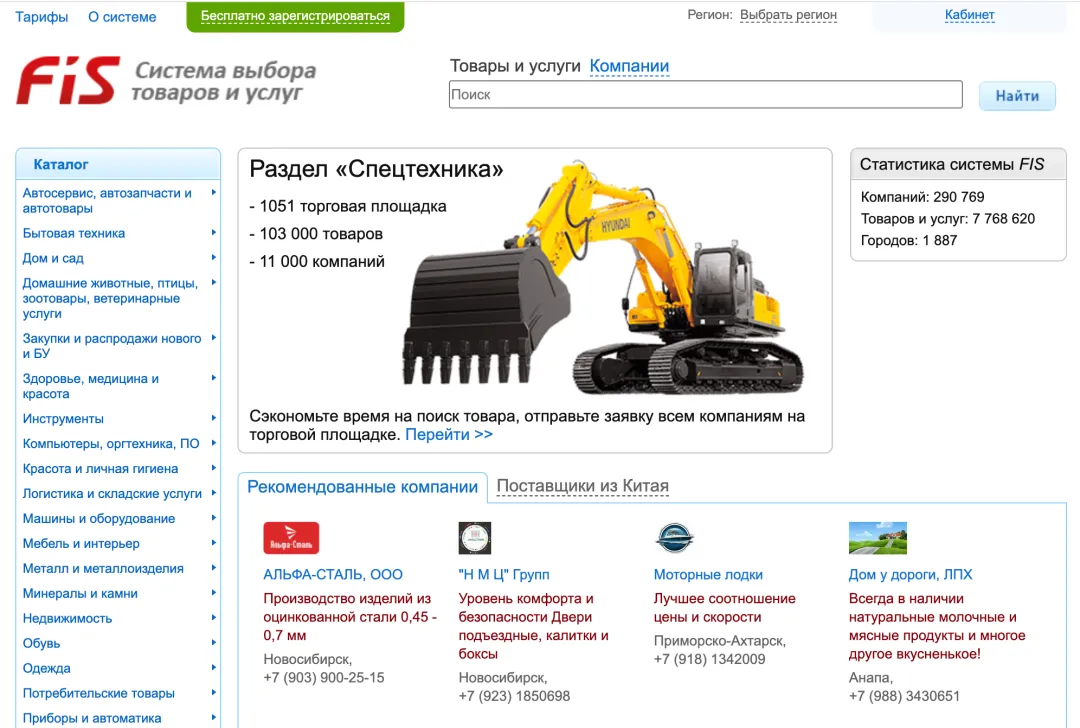This screenshot has width=1080, height=728.
Task: Open the АЛЬФА-СТАЛЬ company logo
Action: 291,538
